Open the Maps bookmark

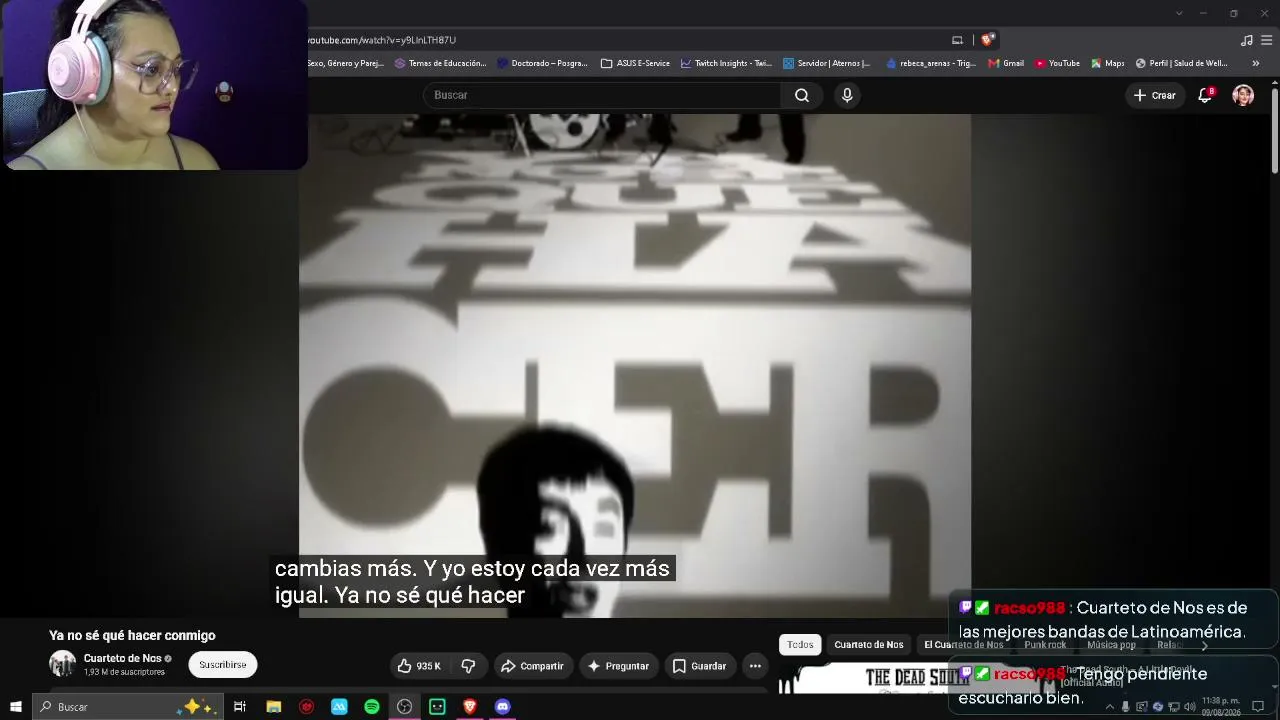1107,63
